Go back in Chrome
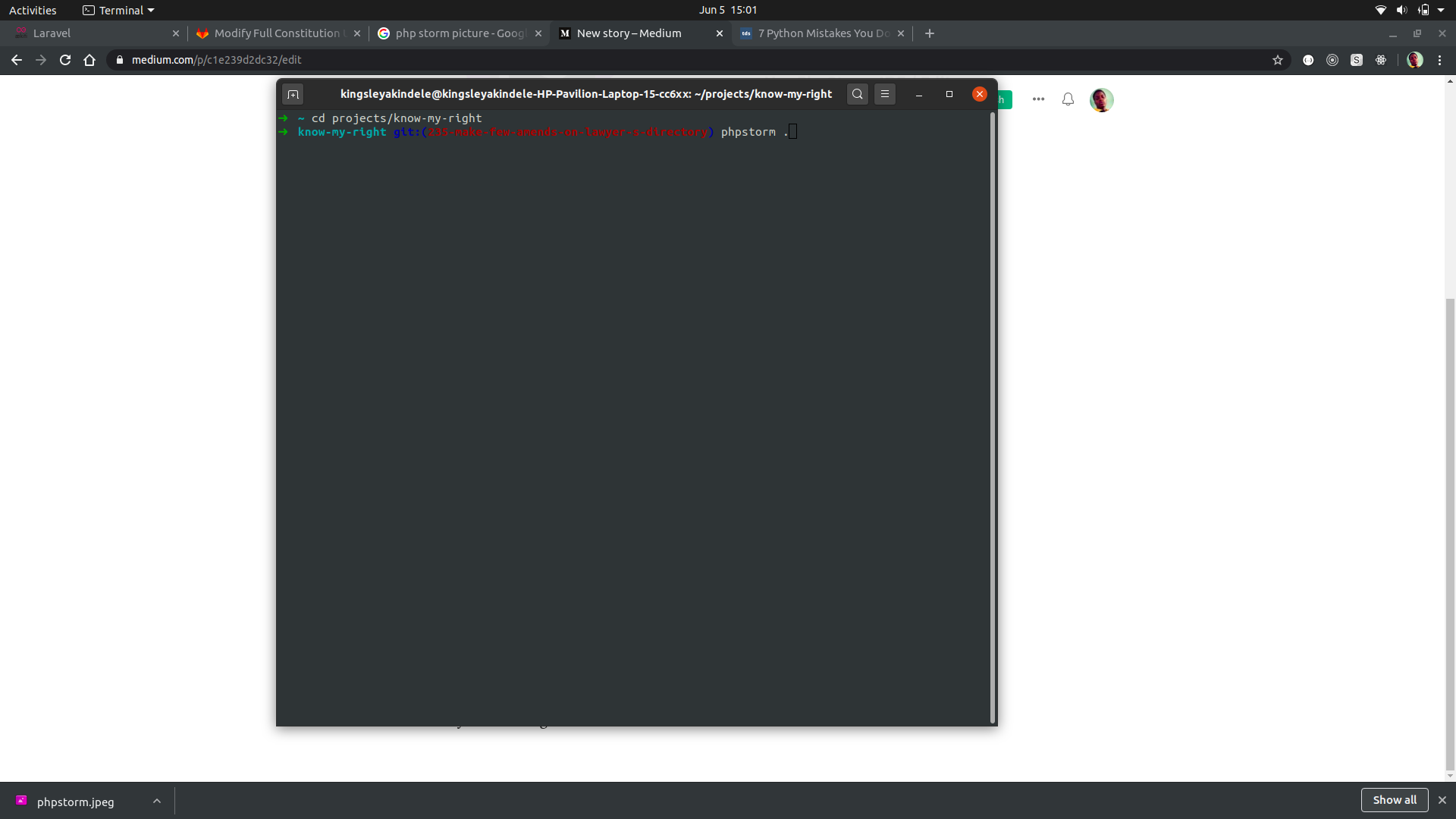 tap(17, 60)
